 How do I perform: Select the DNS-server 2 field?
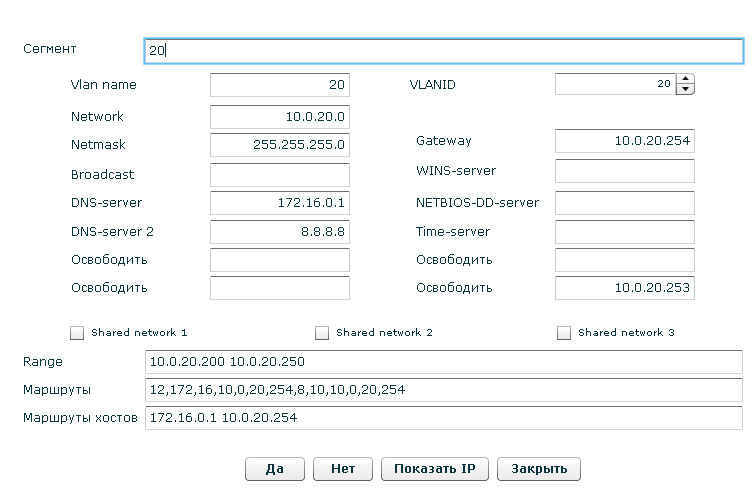(x=280, y=232)
